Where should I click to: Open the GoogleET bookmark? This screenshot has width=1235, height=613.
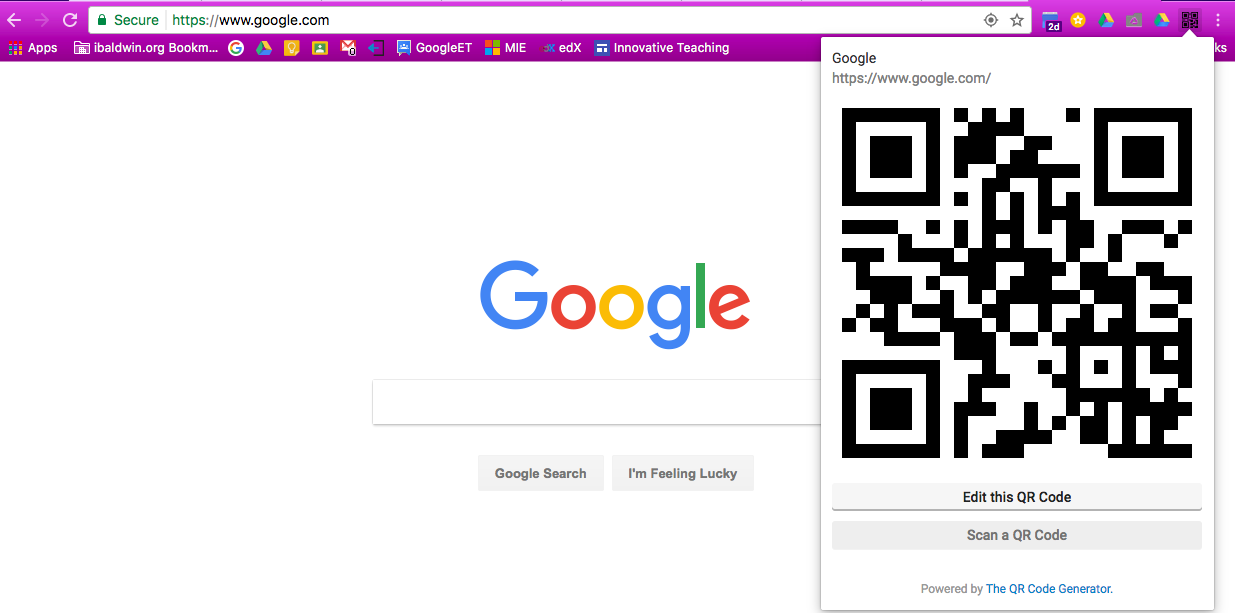pyautogui.click(x=434, y=48)
